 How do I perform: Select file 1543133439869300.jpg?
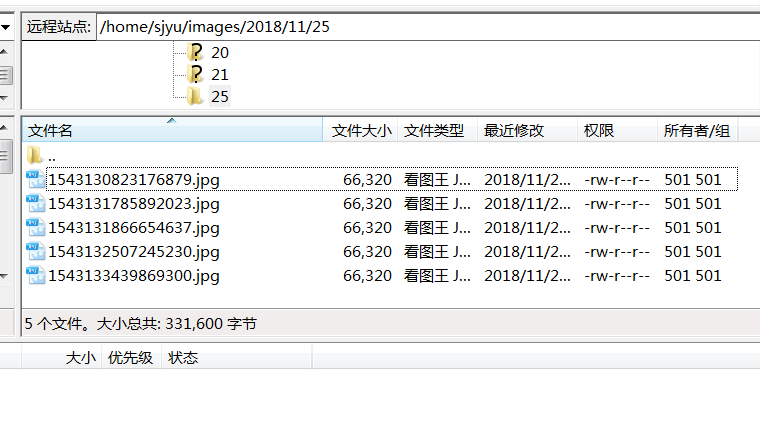pos(134,276)
